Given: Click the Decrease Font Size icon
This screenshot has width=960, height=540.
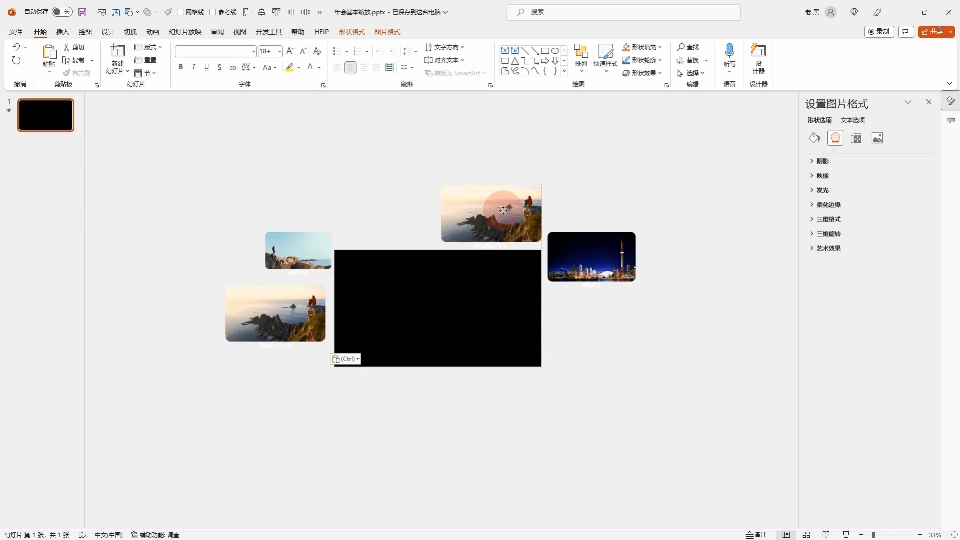Looking at the screenshot, I should (x=302, y=51).
